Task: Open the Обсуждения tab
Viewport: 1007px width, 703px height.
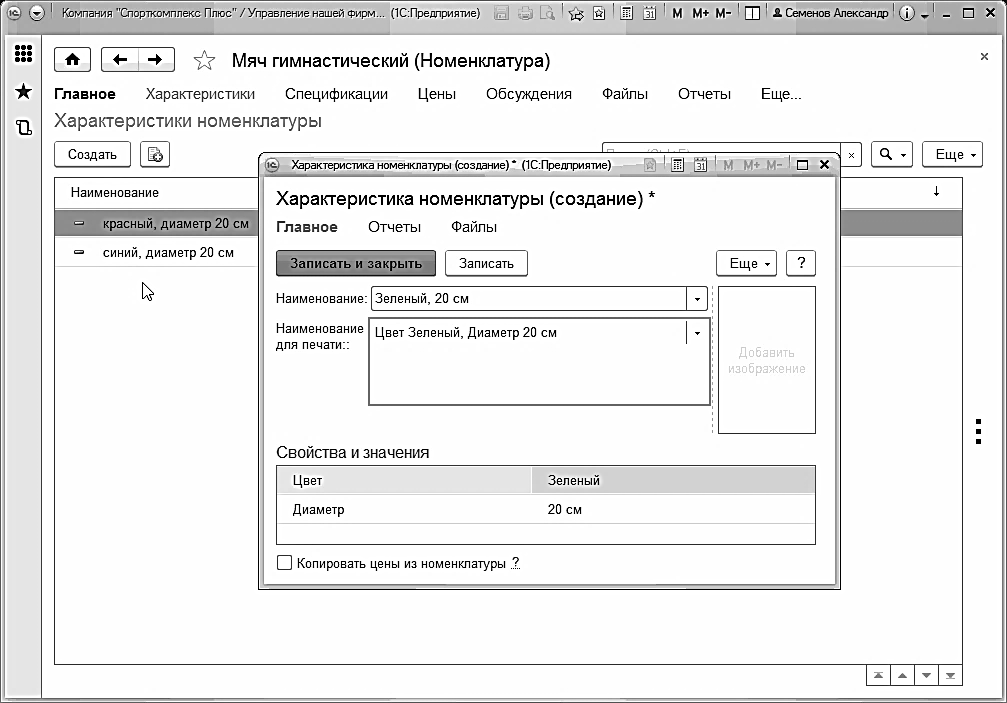Action: [x=529, y=94]
